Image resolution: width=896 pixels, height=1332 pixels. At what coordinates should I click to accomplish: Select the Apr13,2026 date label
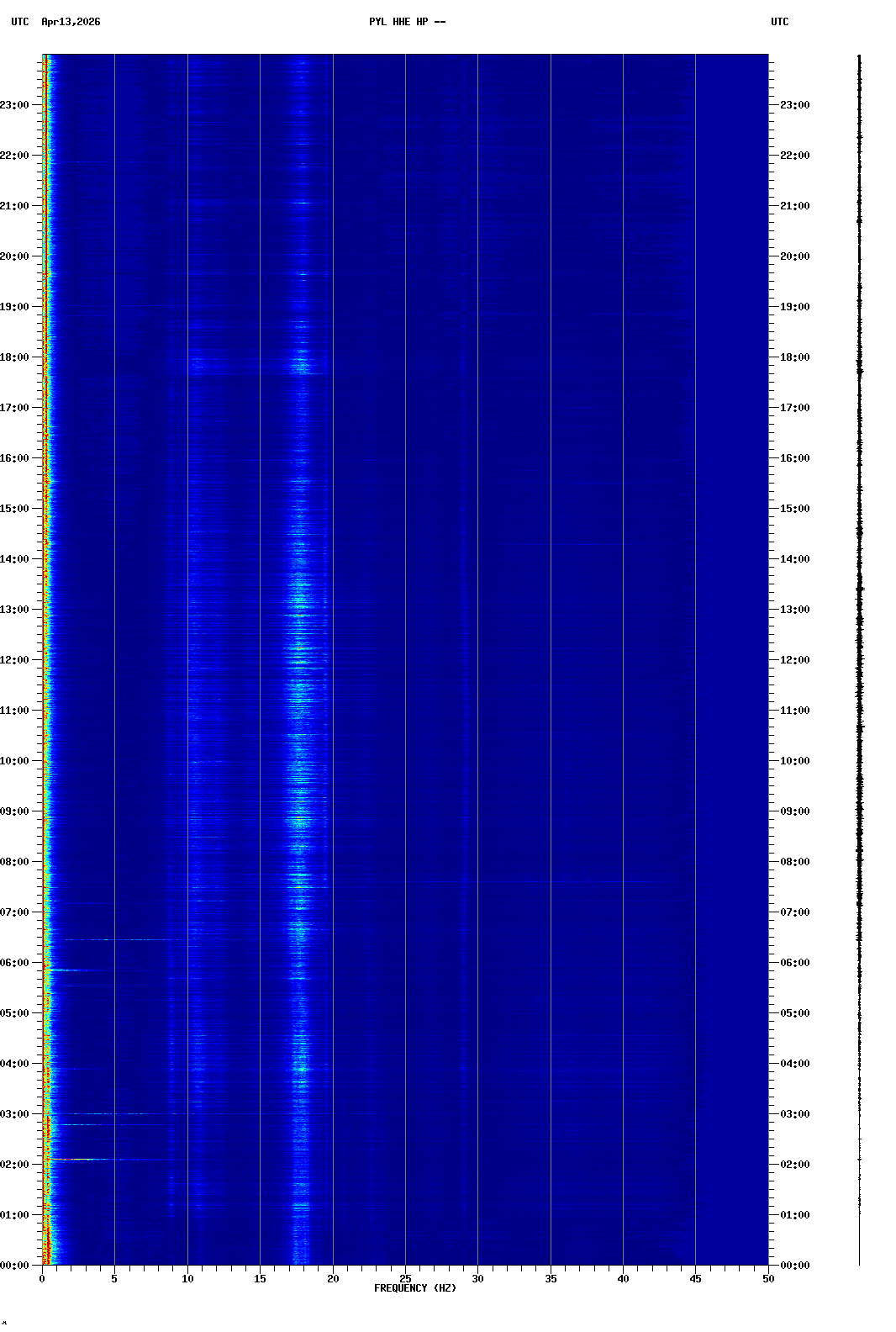(x=71, y=22)
